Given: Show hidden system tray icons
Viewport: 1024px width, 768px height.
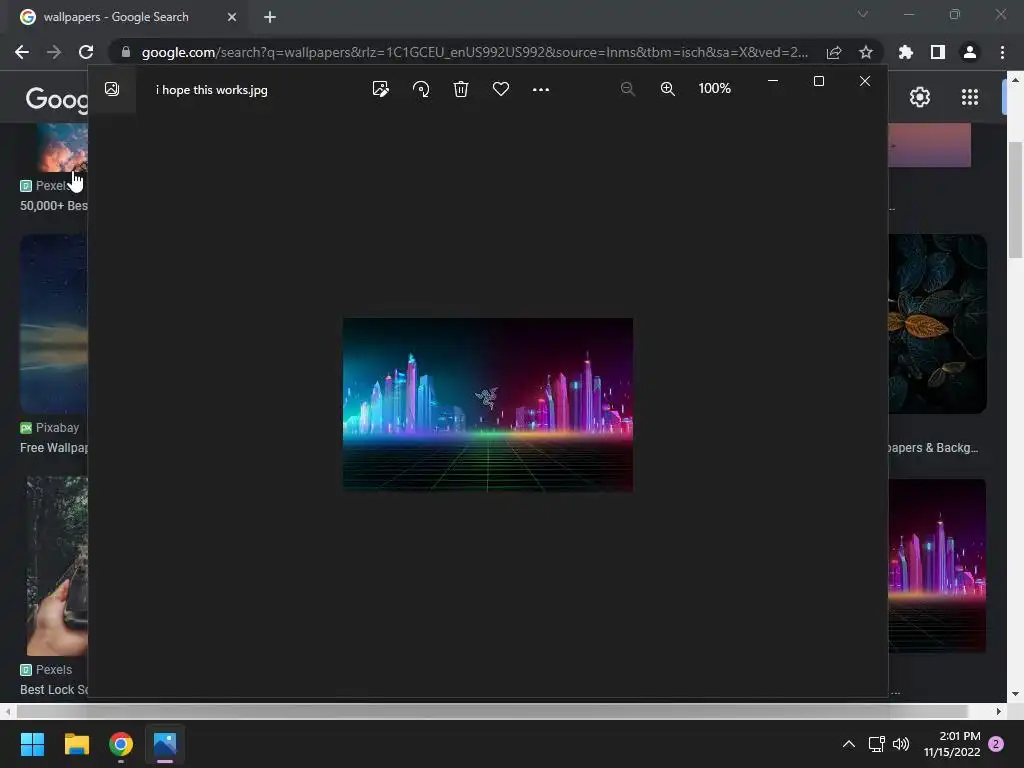Looking at the screenshot, I should click(848, 744).
